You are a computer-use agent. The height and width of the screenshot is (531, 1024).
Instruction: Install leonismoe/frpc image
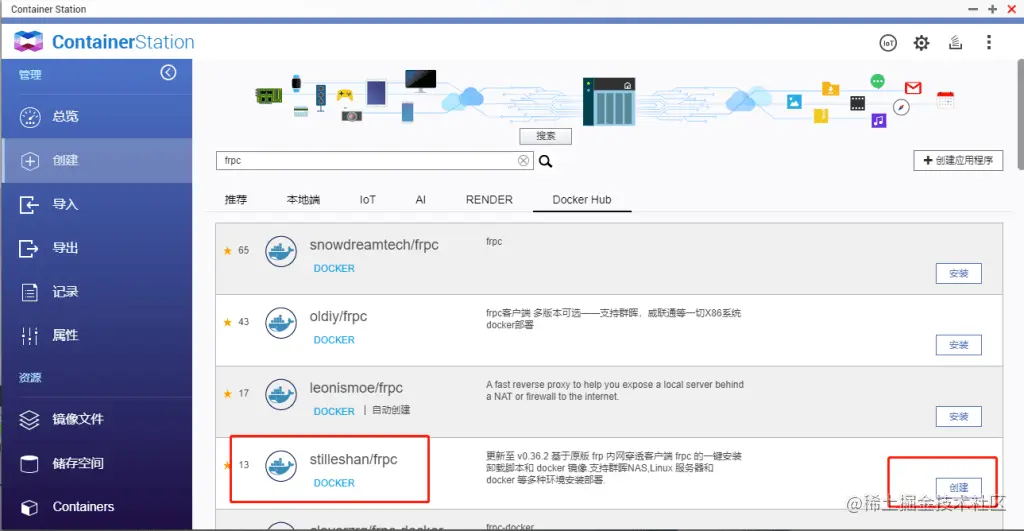tap(959, 417)
